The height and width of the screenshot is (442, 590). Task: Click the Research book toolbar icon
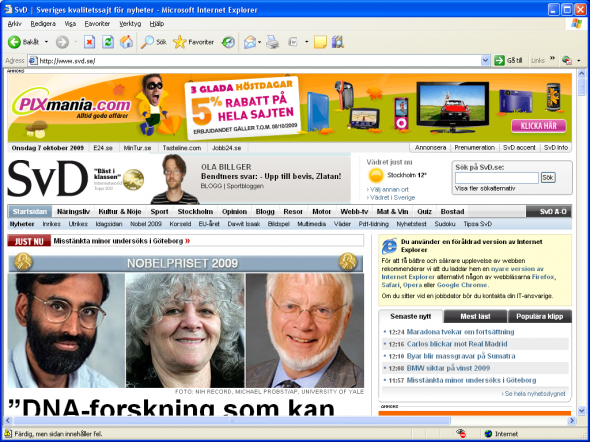(338, 42)
